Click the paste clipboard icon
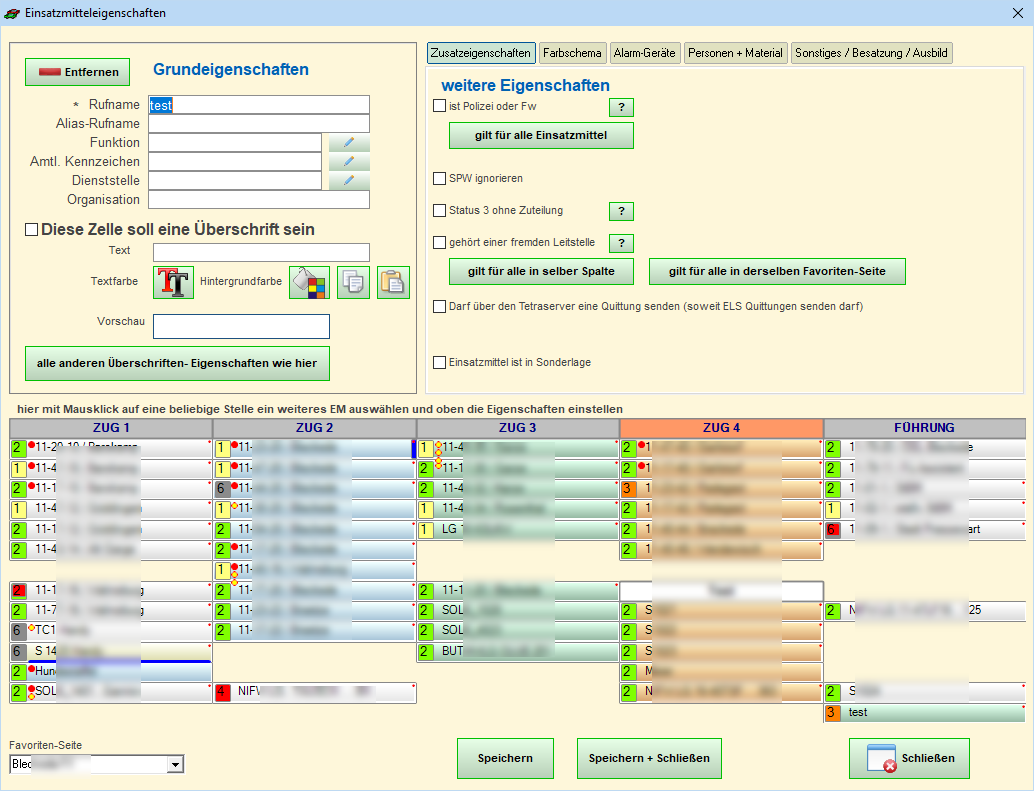 393,283
